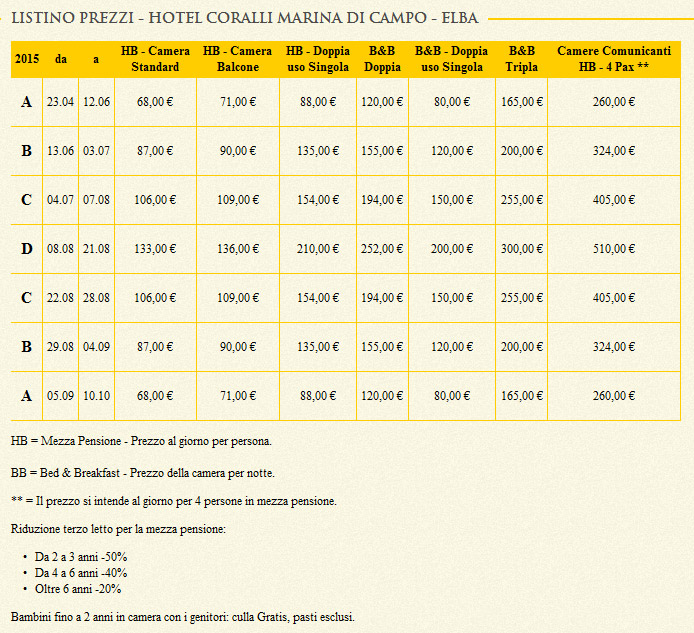694x633 pixels.
Task: Click the 'Bambini fino a 2 anni' line
Action: point(183,617)
